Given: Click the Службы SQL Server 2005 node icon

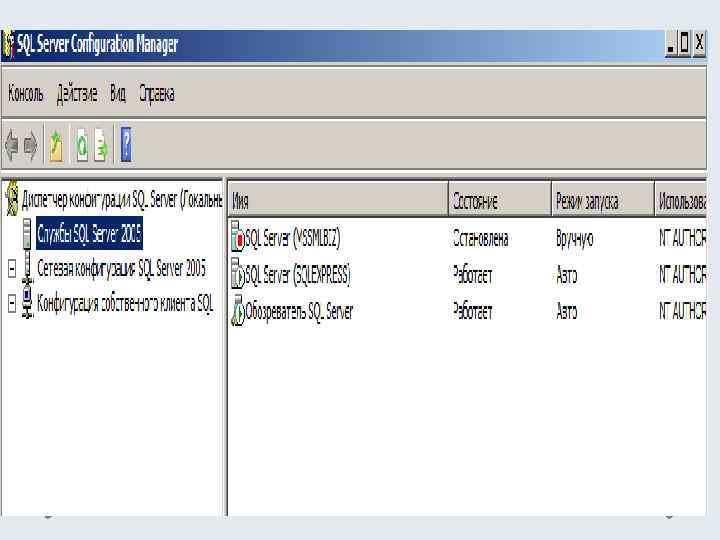Looking at the screenshot, I should point(27,233).
